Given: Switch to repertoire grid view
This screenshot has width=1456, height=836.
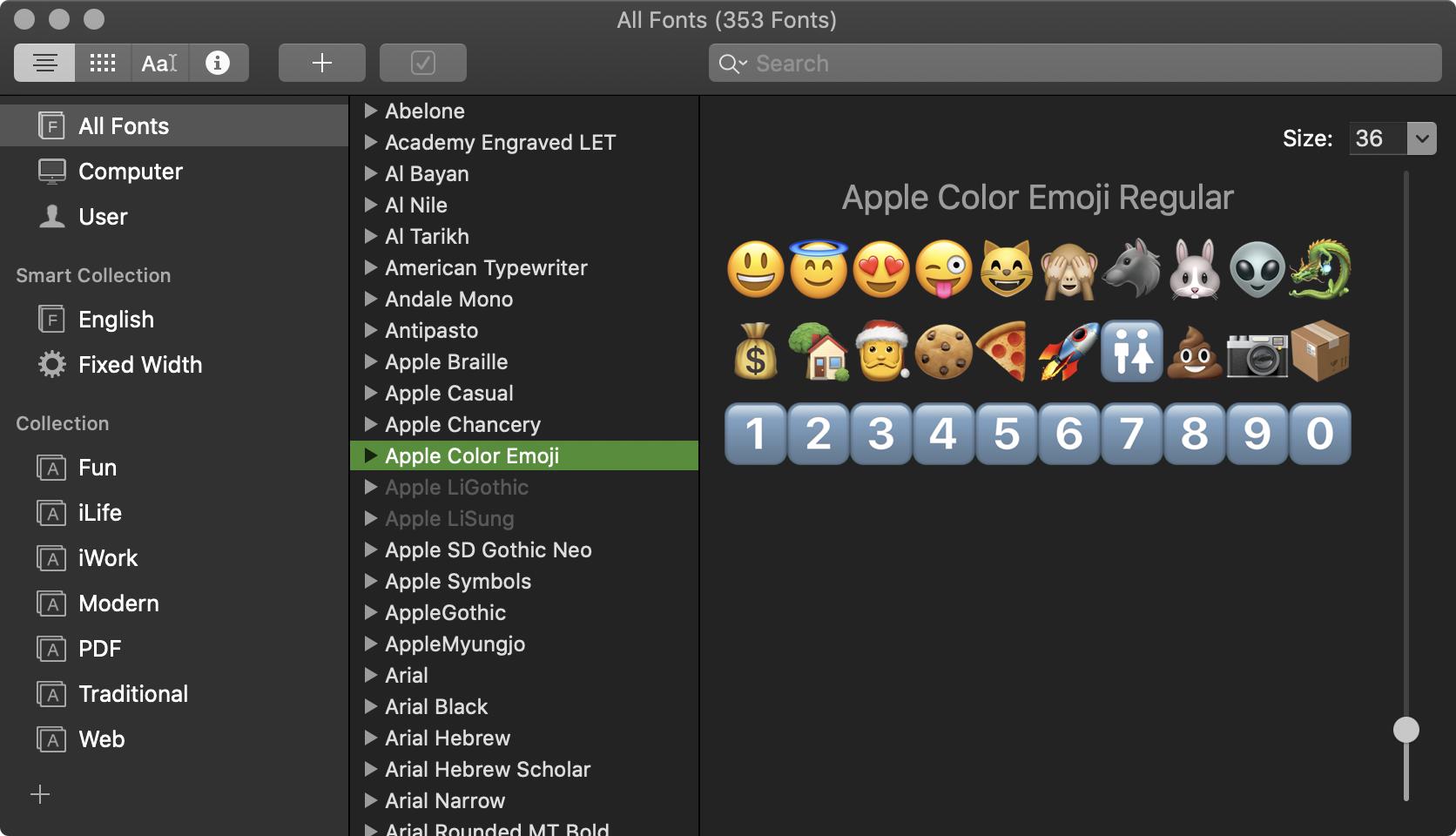Looking at the screenshot, I should (x=103, y=63).
